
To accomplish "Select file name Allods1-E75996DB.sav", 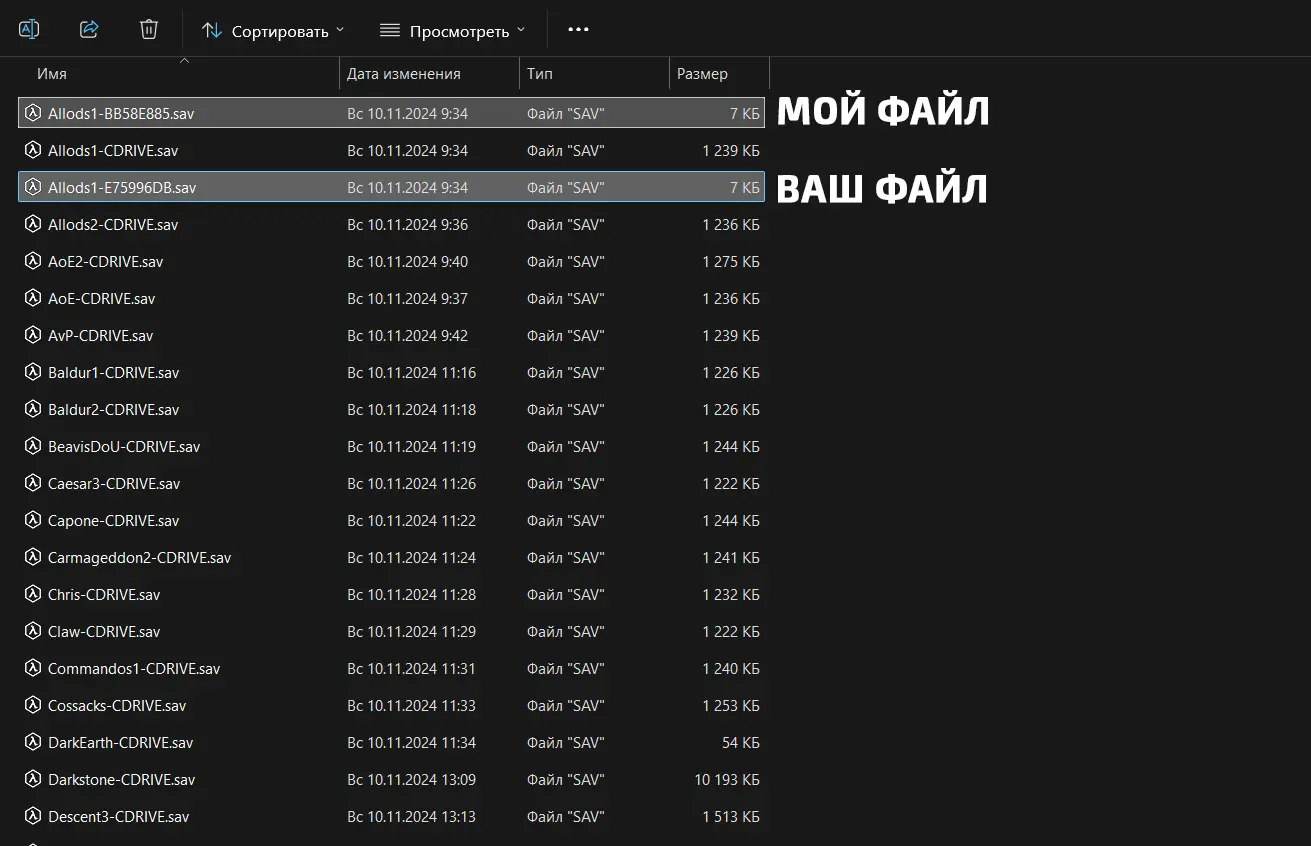I will click(x=122, y=188).
